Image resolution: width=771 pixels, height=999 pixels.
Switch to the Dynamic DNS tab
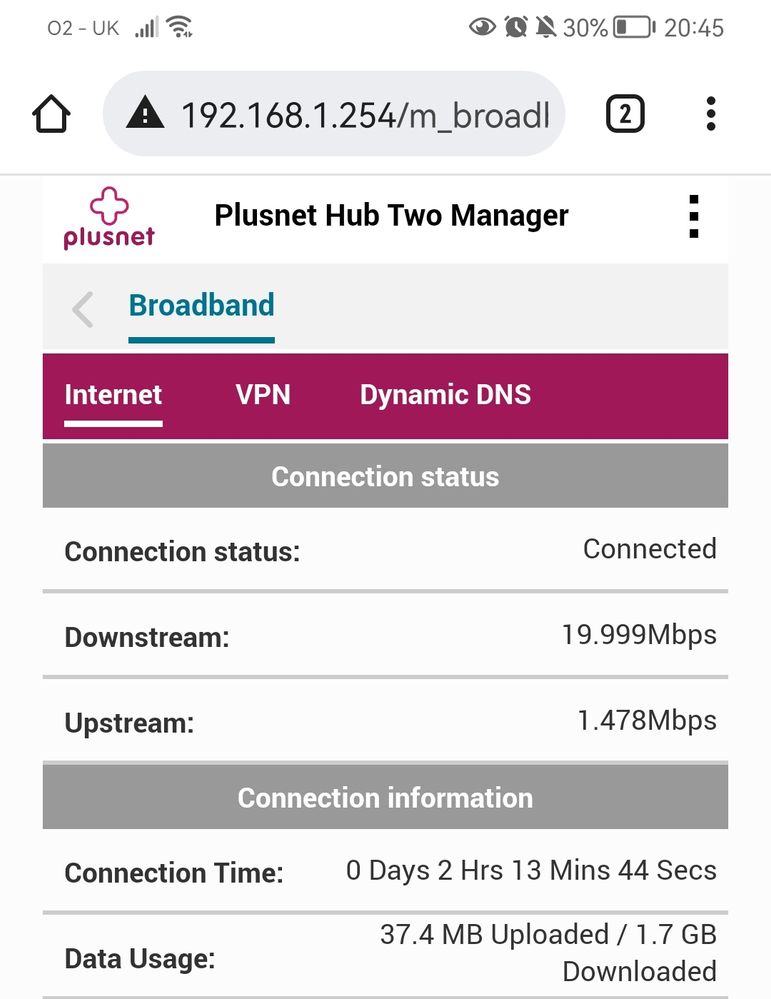pyautogui.click(x=445, y=394)
